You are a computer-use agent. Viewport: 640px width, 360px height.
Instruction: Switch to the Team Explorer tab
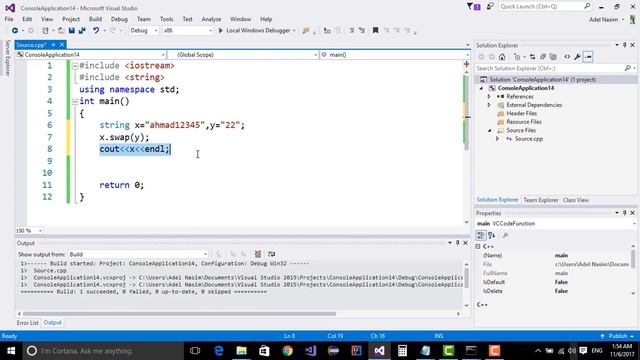pyautogui.click(x=540, y=200)
